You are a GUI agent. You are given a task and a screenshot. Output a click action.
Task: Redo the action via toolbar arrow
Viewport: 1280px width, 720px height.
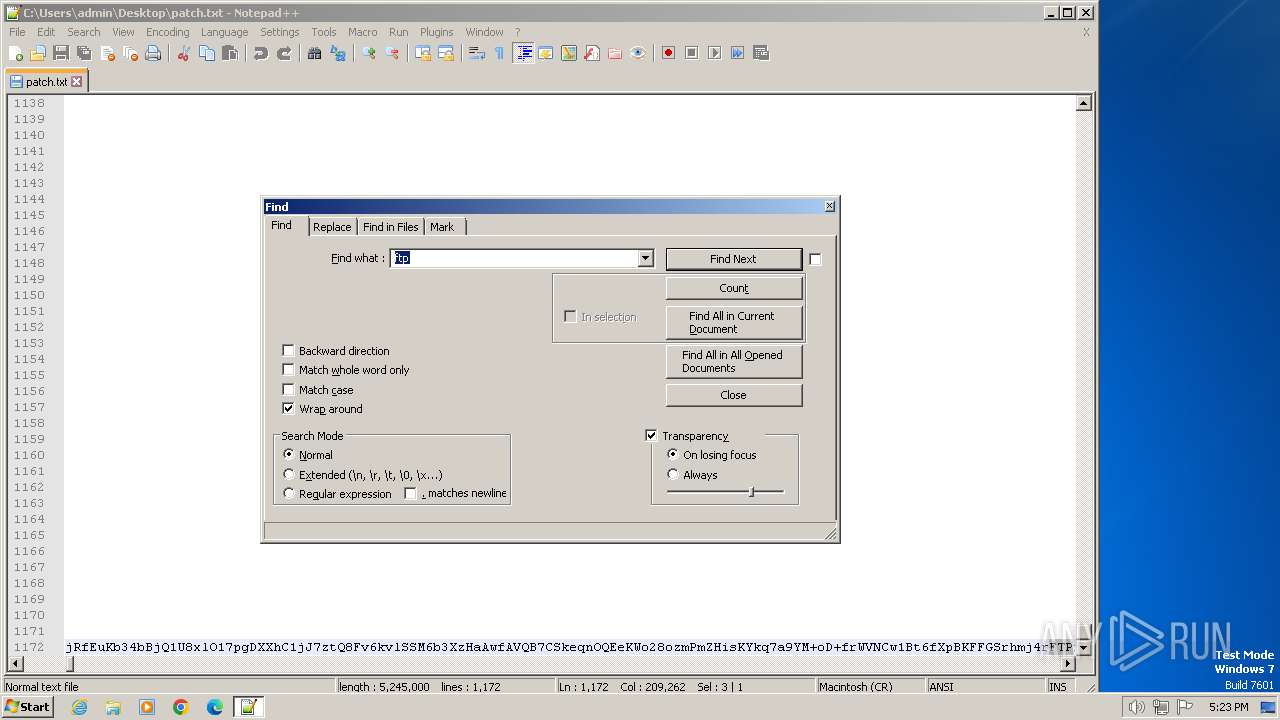pos(284,53)
